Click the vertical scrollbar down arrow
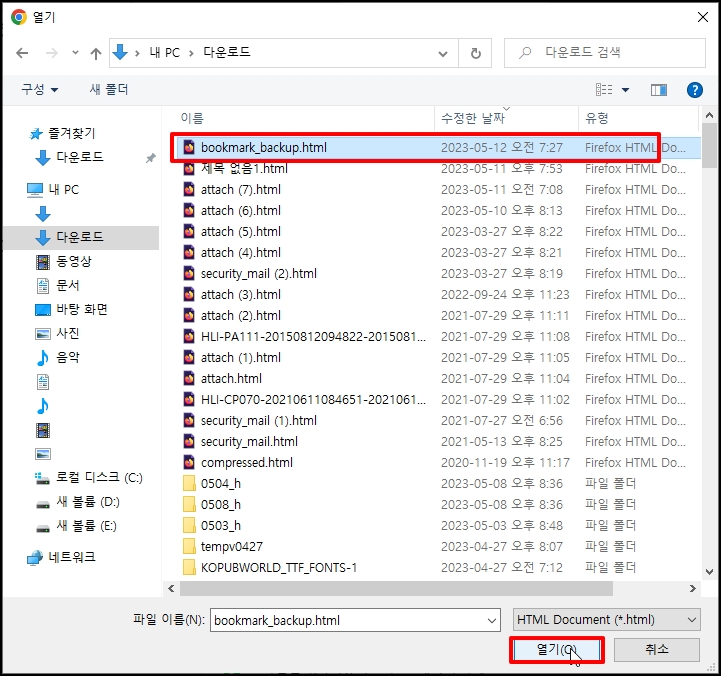The width and height of the screenshot is (721, 676). [709, 572]
